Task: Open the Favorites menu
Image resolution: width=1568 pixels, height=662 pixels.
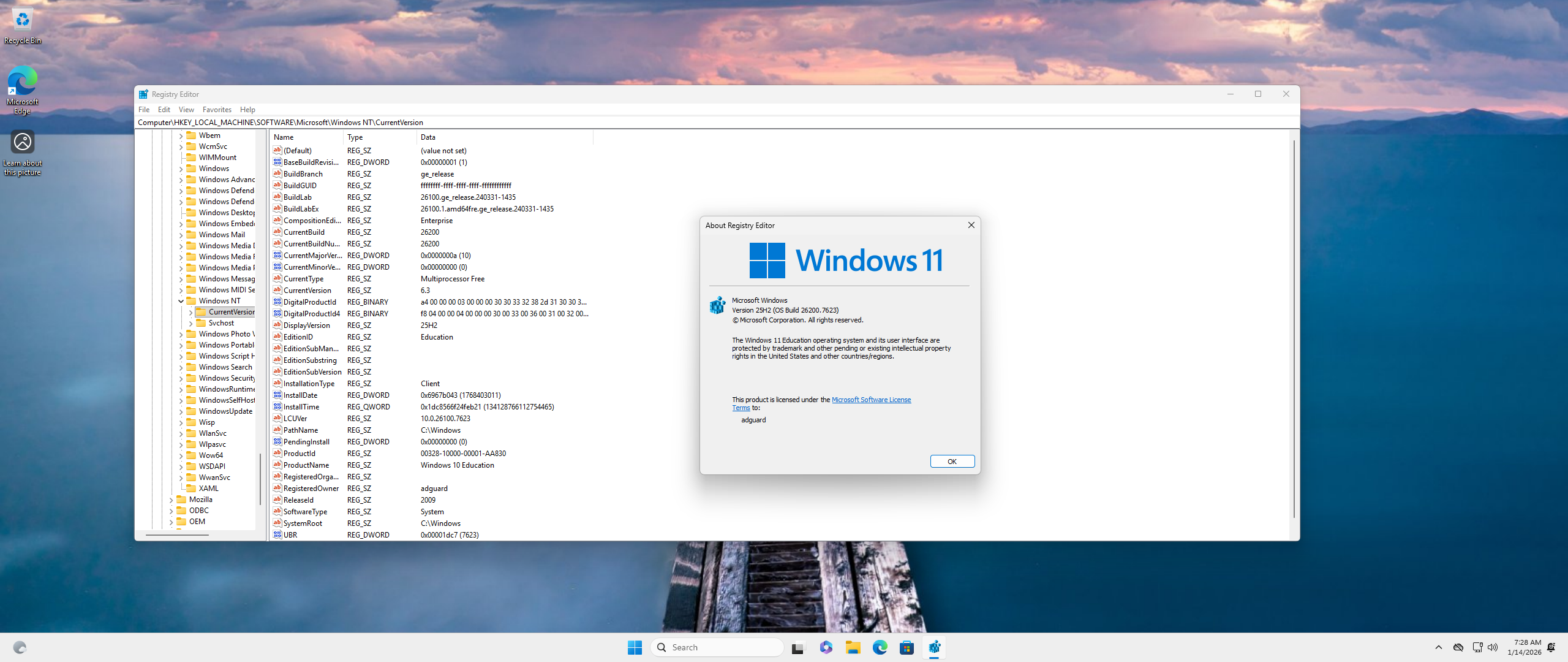Action: coord(217,110)
